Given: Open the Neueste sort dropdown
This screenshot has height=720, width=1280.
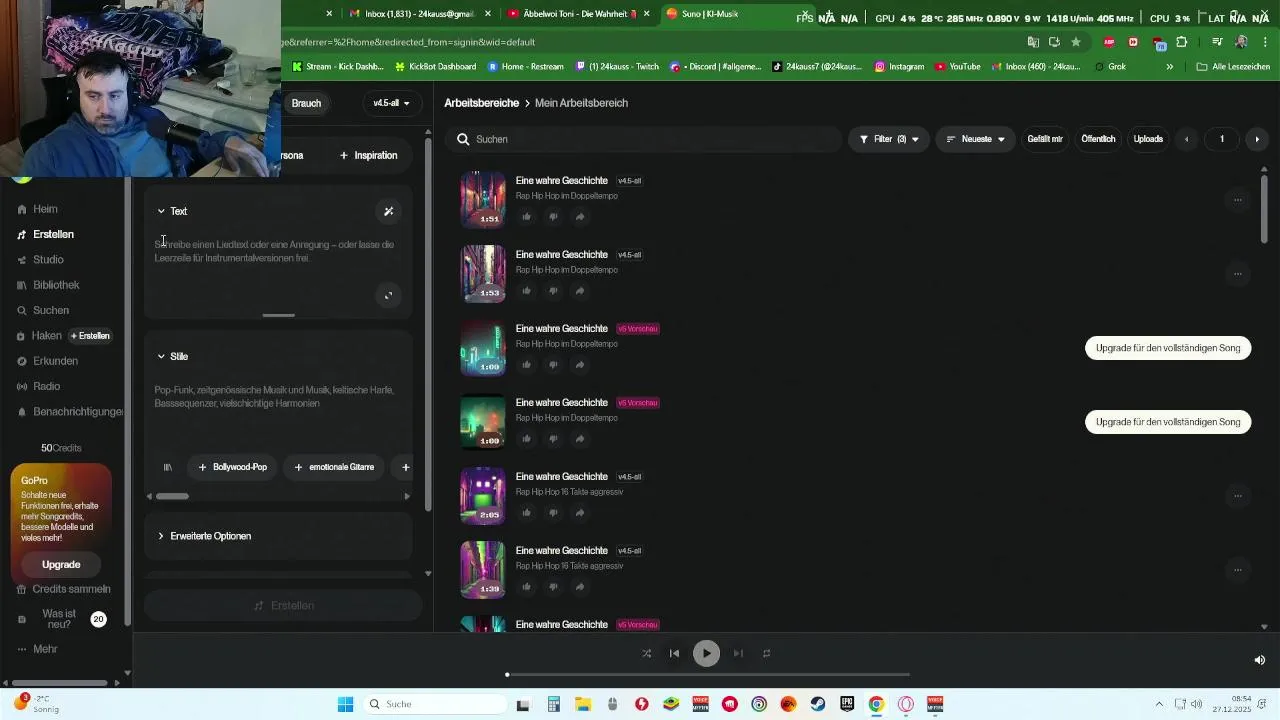Looking at the screenshot, I should 975,139.
